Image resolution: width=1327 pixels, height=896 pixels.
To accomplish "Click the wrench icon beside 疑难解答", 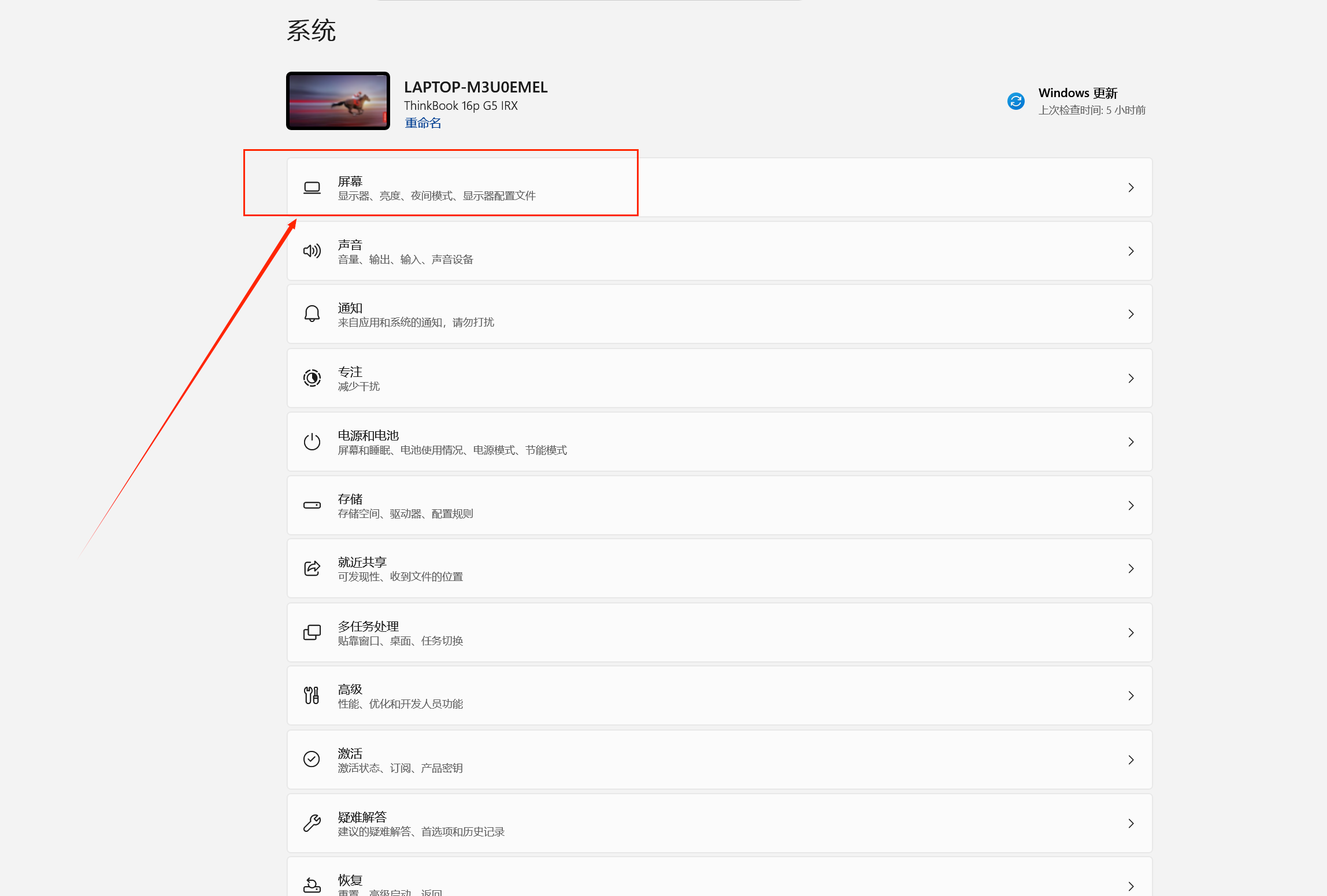I will click(312, 823).
